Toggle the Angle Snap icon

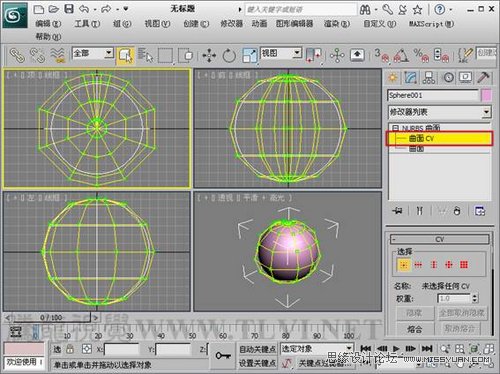[x=401, y=55]
